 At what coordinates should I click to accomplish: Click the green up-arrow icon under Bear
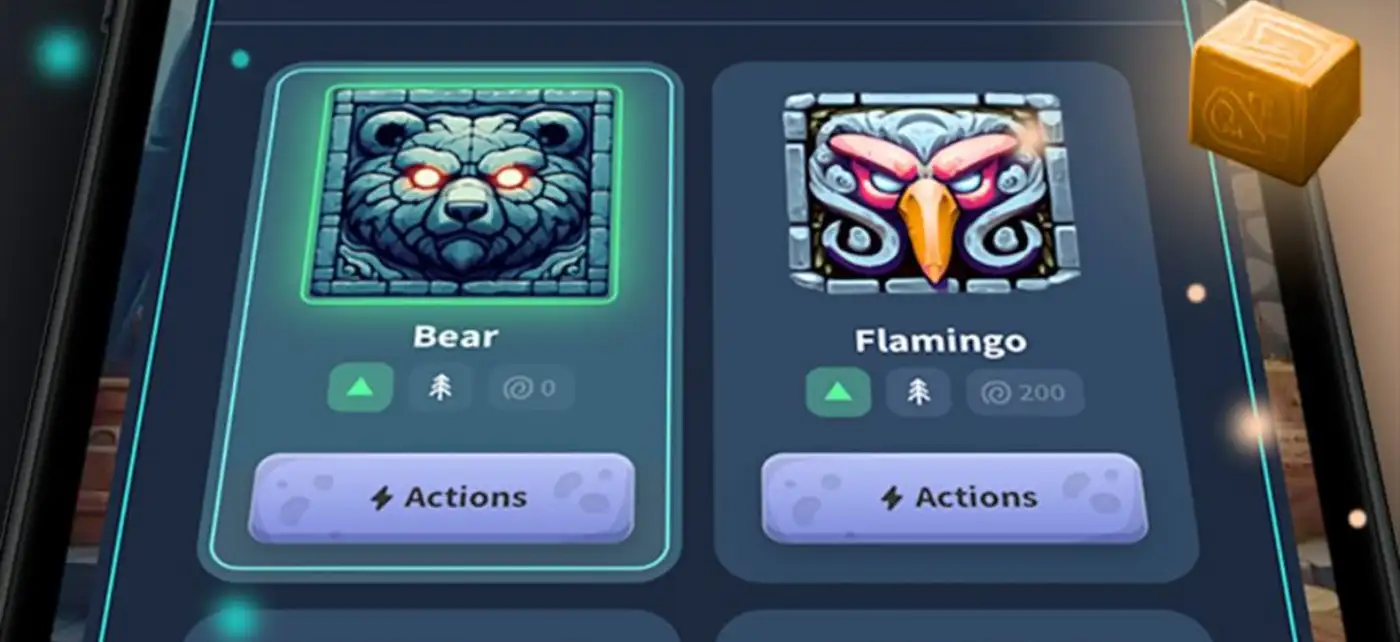360,388
